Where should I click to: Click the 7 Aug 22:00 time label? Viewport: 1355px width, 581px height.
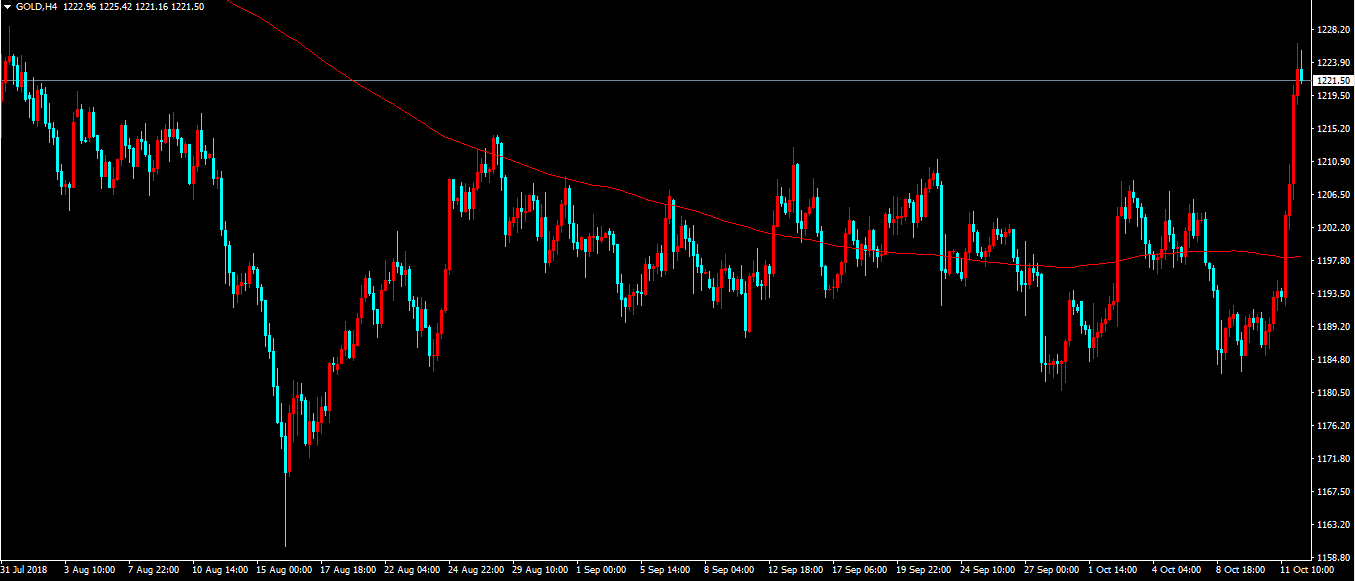pyautogui.click(x=154, y=570)
